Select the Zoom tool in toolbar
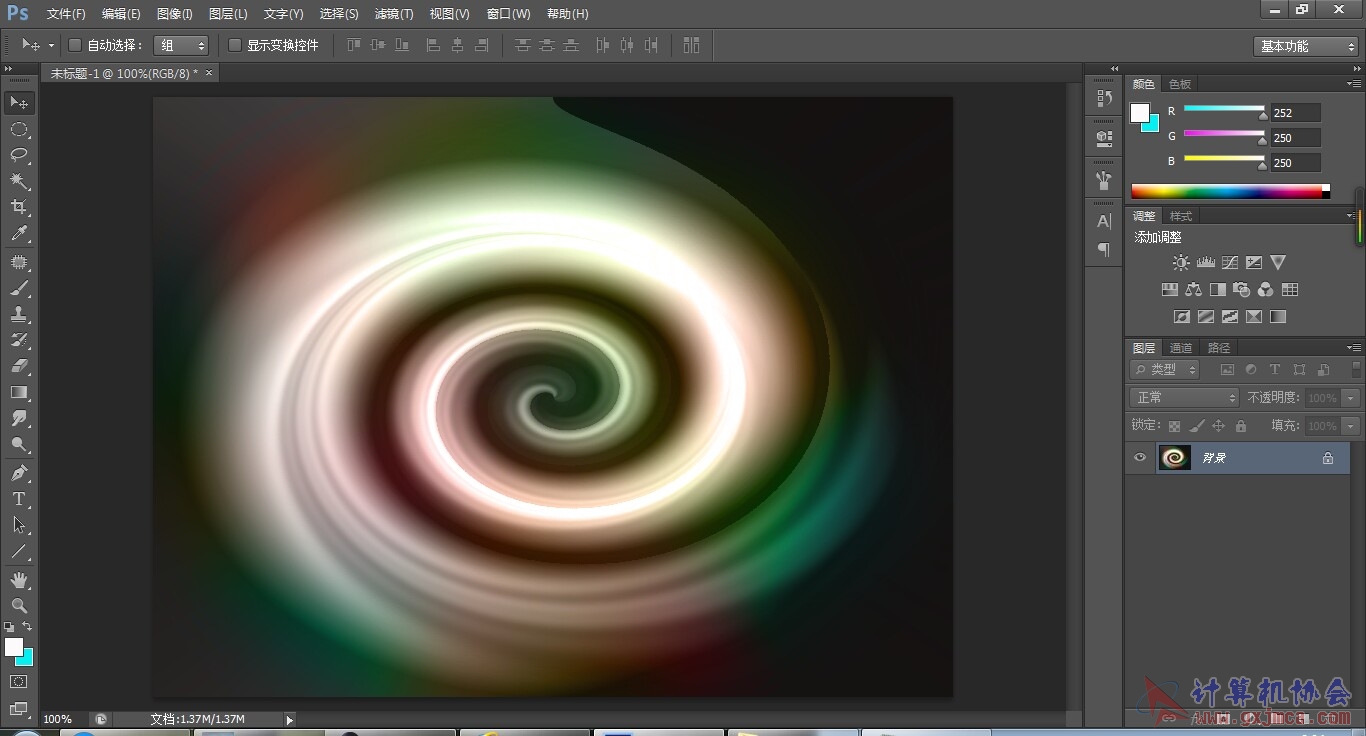This screenshot has width=1366, height=736. coord(19,606)
